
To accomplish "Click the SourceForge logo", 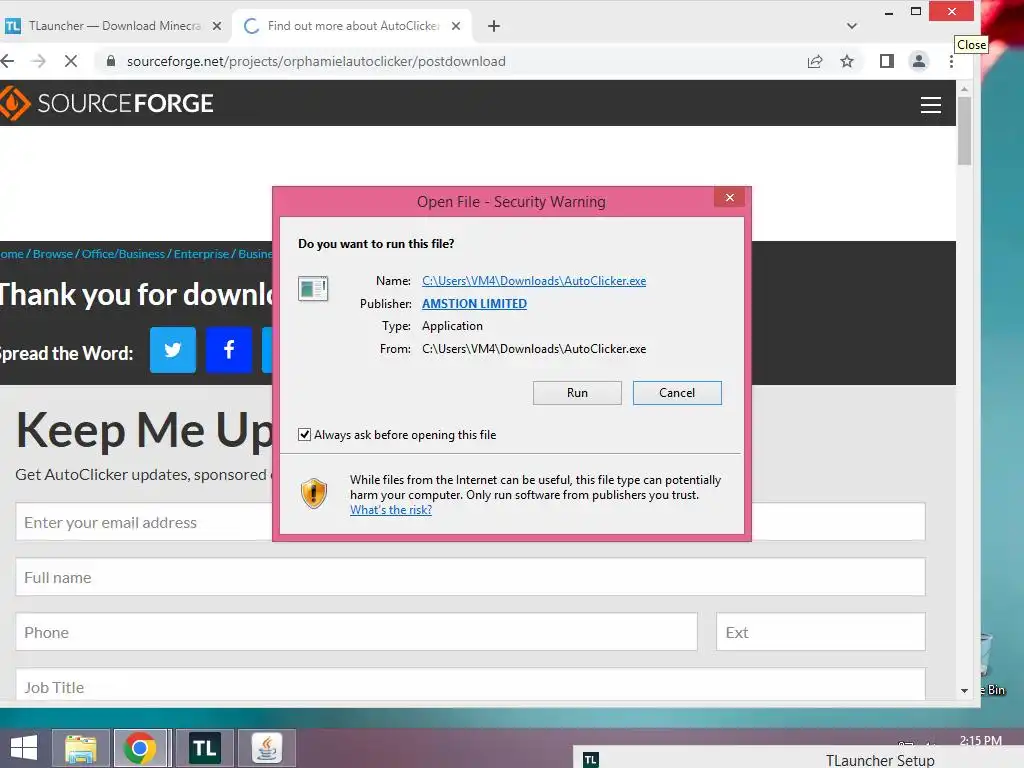I will pos(106,103).
